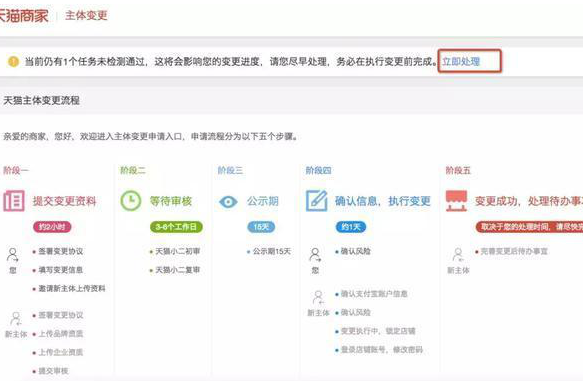Click the yellow warning icon in notice bar
Viewport: 583px width, 381px height.
click(x=13, y=61)
